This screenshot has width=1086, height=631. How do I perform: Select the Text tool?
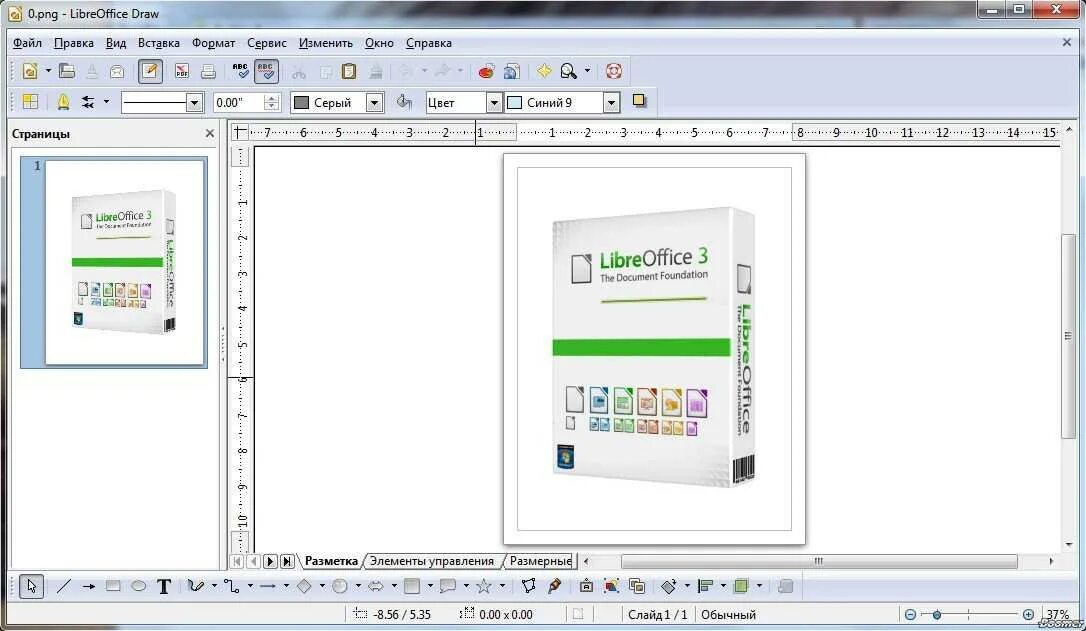tap(164, 587)
